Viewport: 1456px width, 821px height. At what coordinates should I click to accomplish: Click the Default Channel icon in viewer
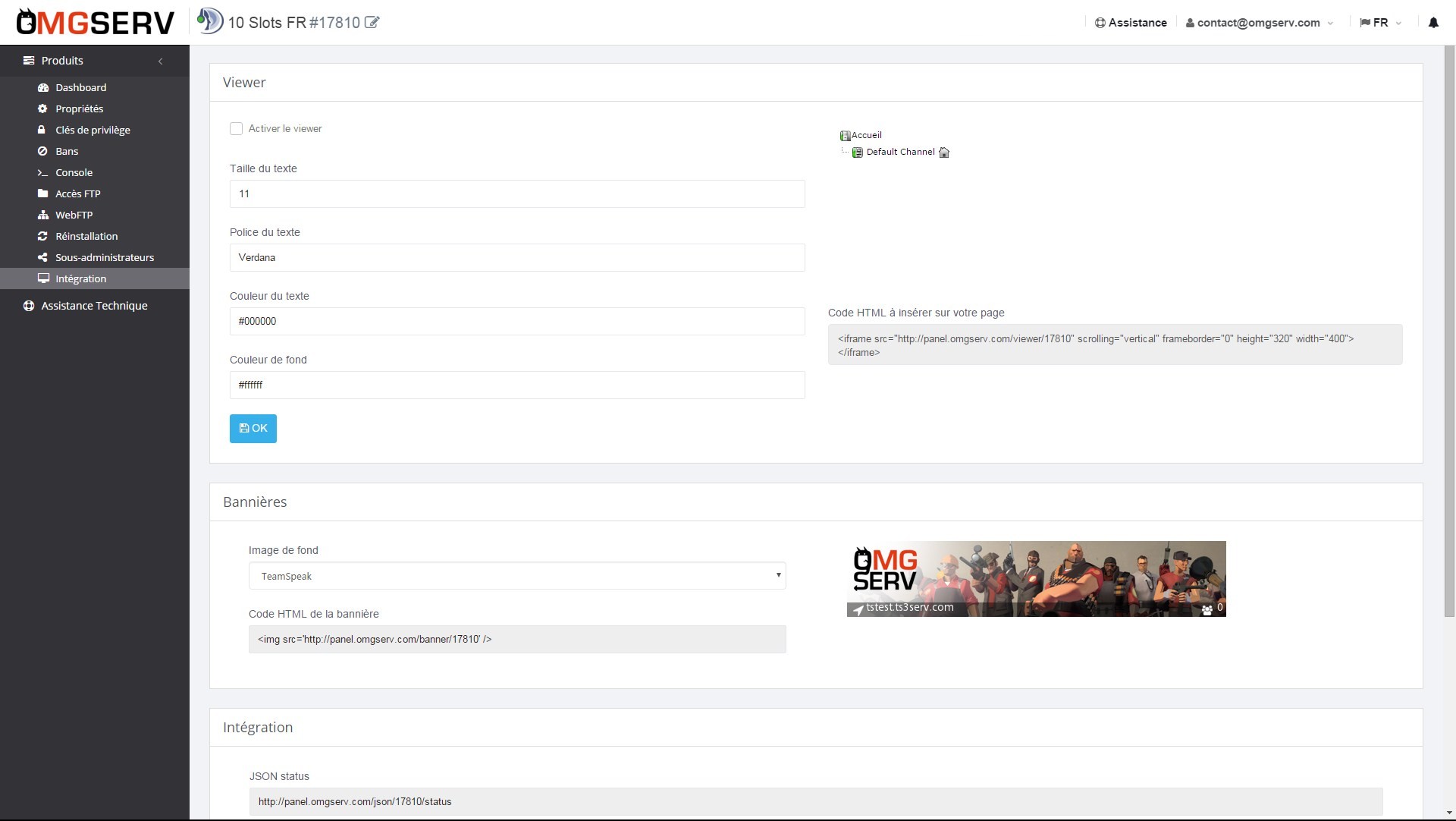[x=858, y=153]
